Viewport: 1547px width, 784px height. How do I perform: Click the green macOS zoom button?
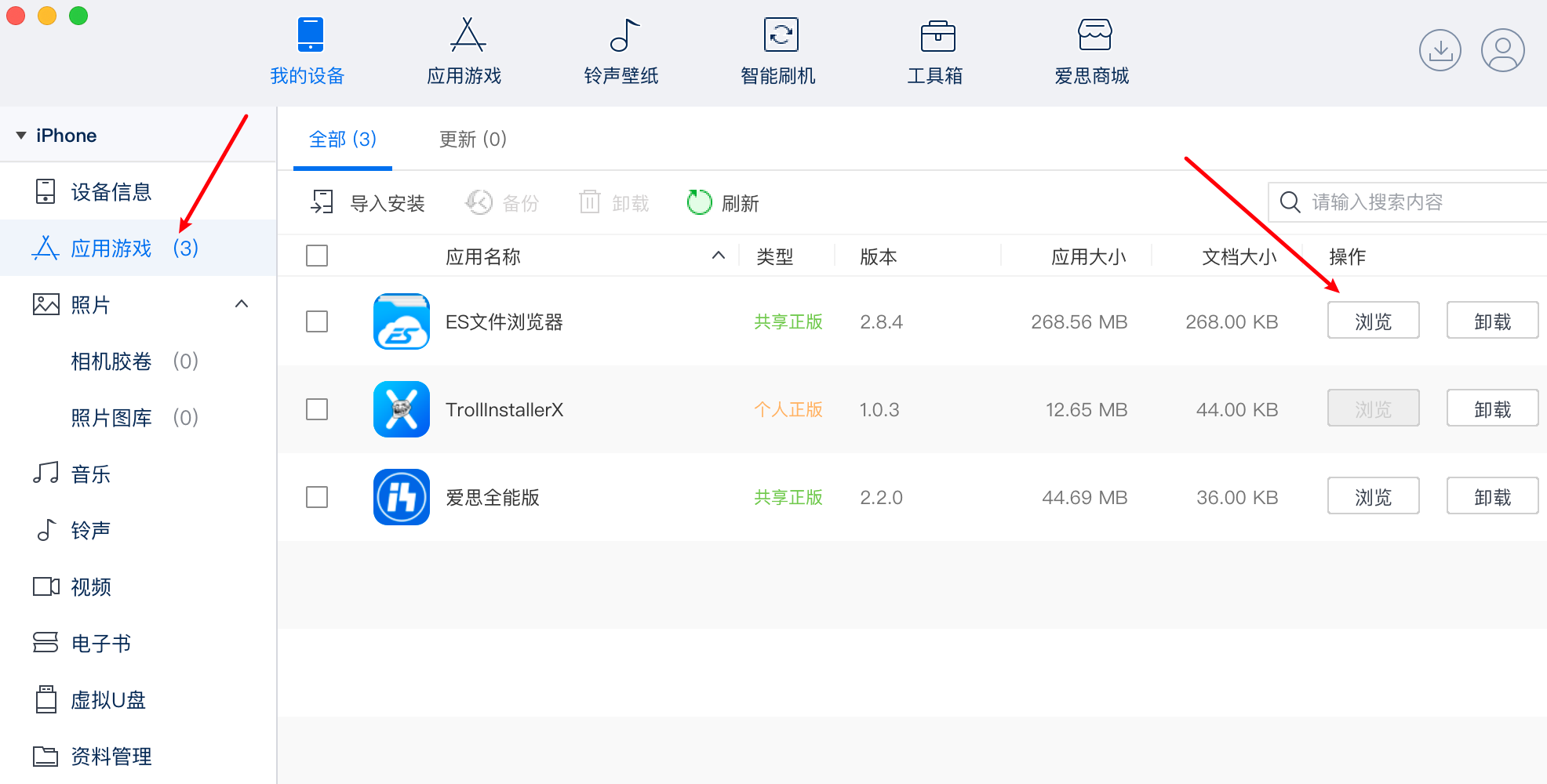point(78,16)
